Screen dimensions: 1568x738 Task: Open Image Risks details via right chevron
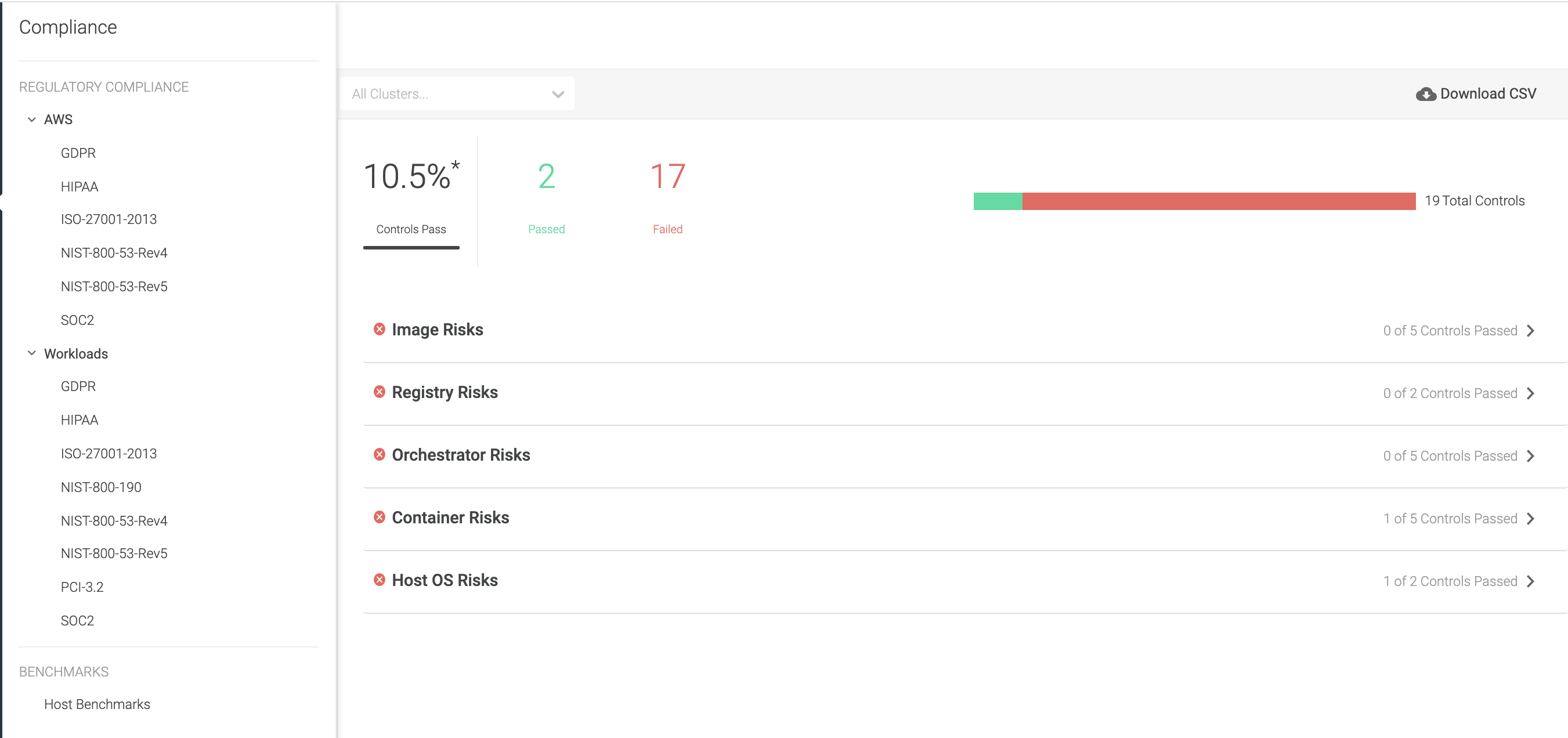1531,330
